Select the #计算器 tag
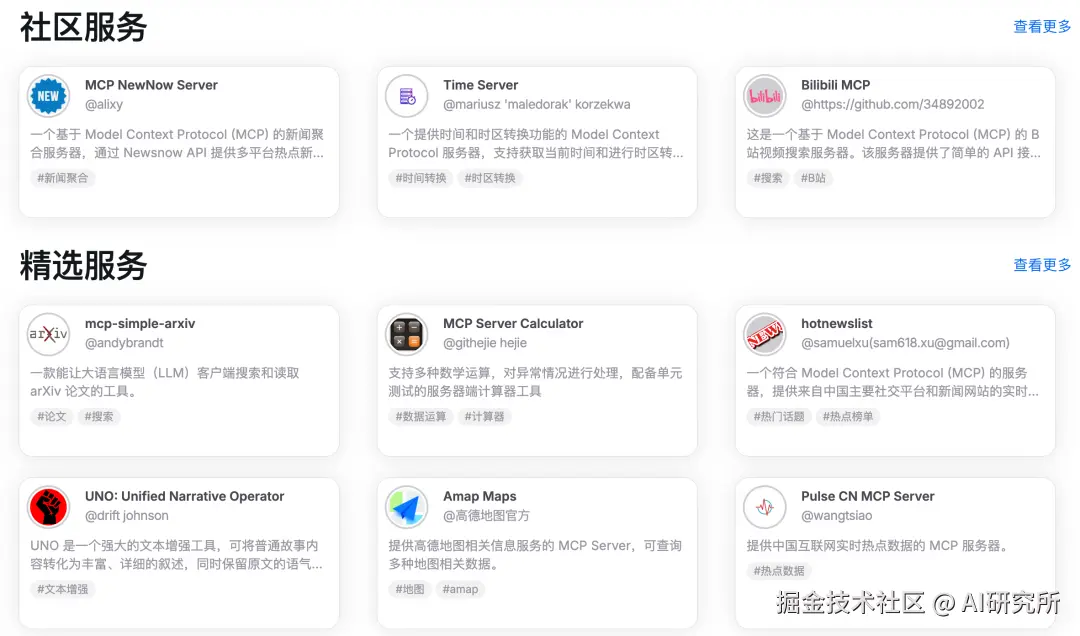The image size is (1080, 636). [x=484, y=416]
